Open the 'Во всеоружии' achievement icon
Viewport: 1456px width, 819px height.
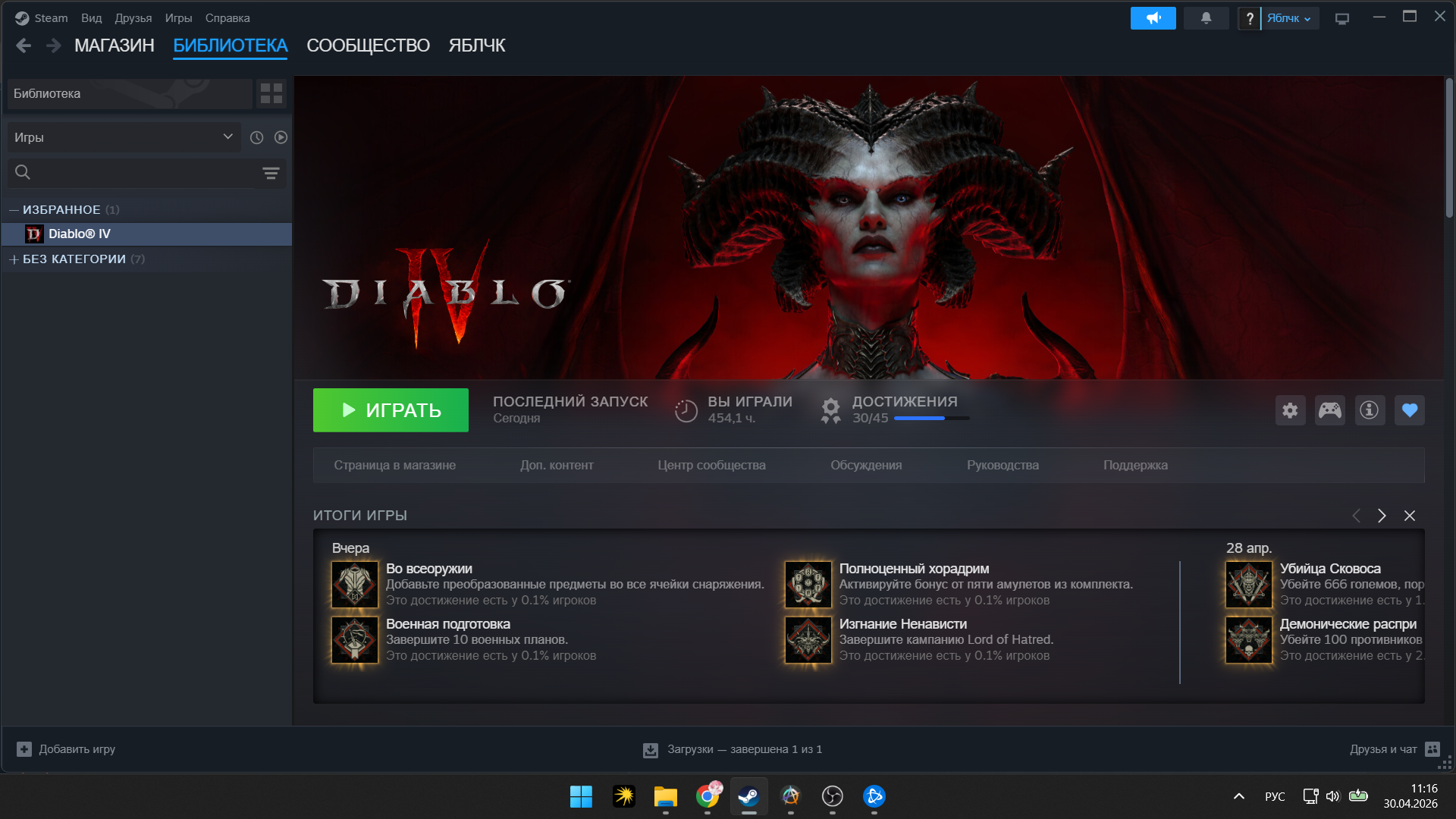pos(355,585)
